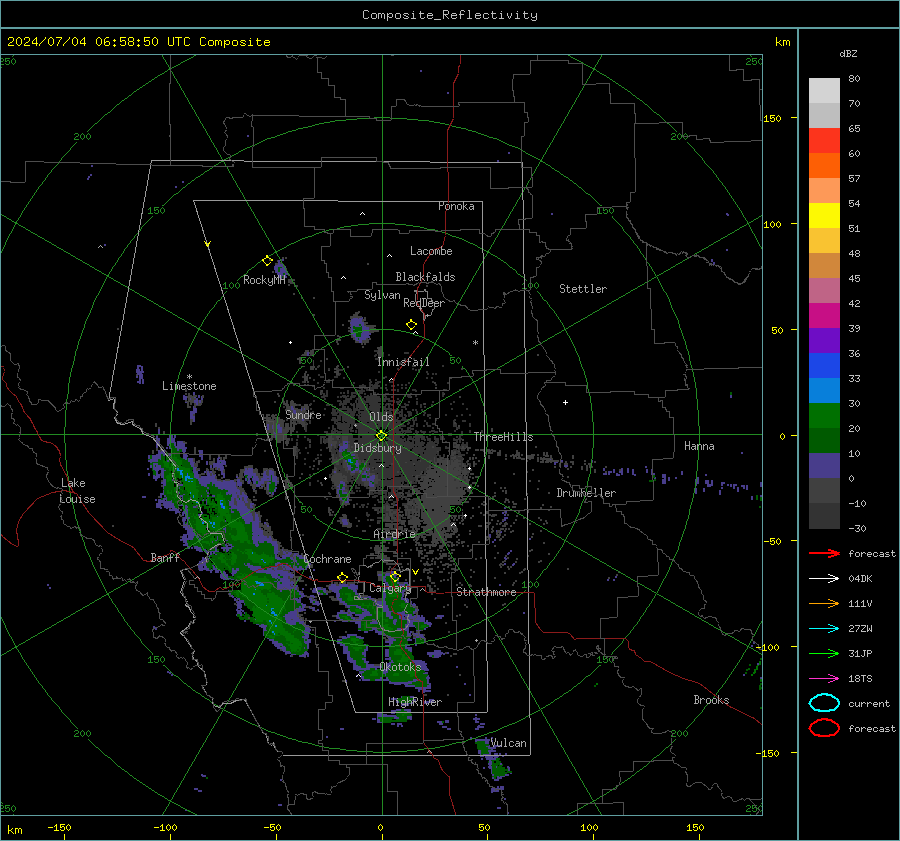
Task: Select the purple 36-39 dBZ color band
Action: point(824,341)
